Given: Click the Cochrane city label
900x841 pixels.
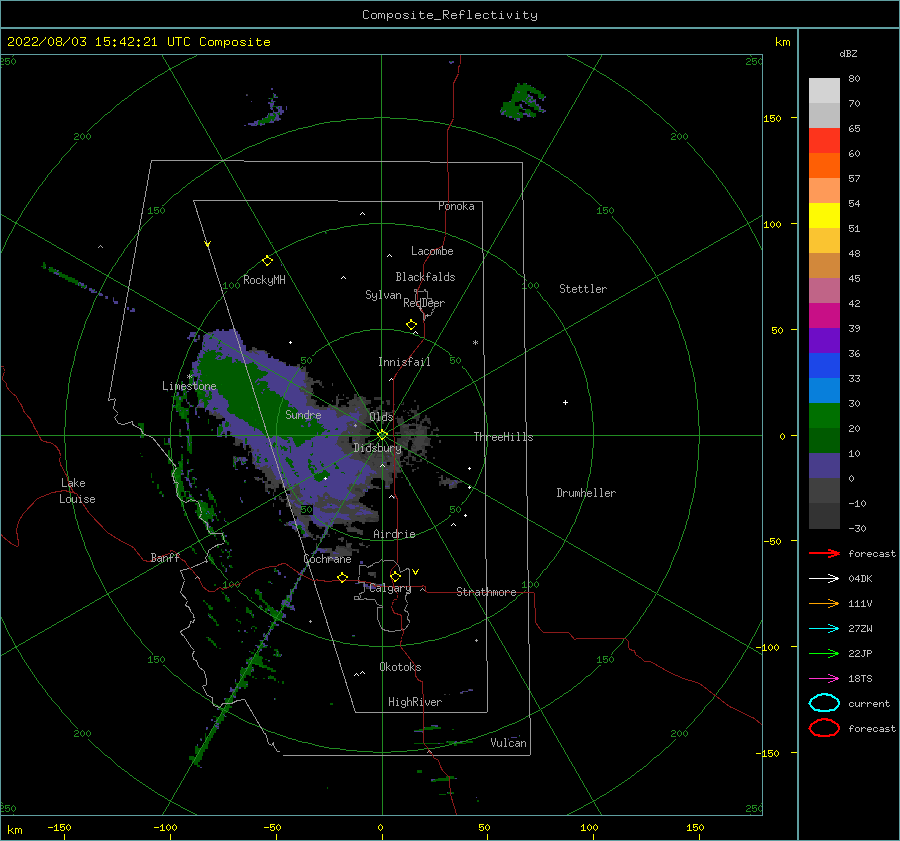Looking at the screenshot, I should point(327,559).
